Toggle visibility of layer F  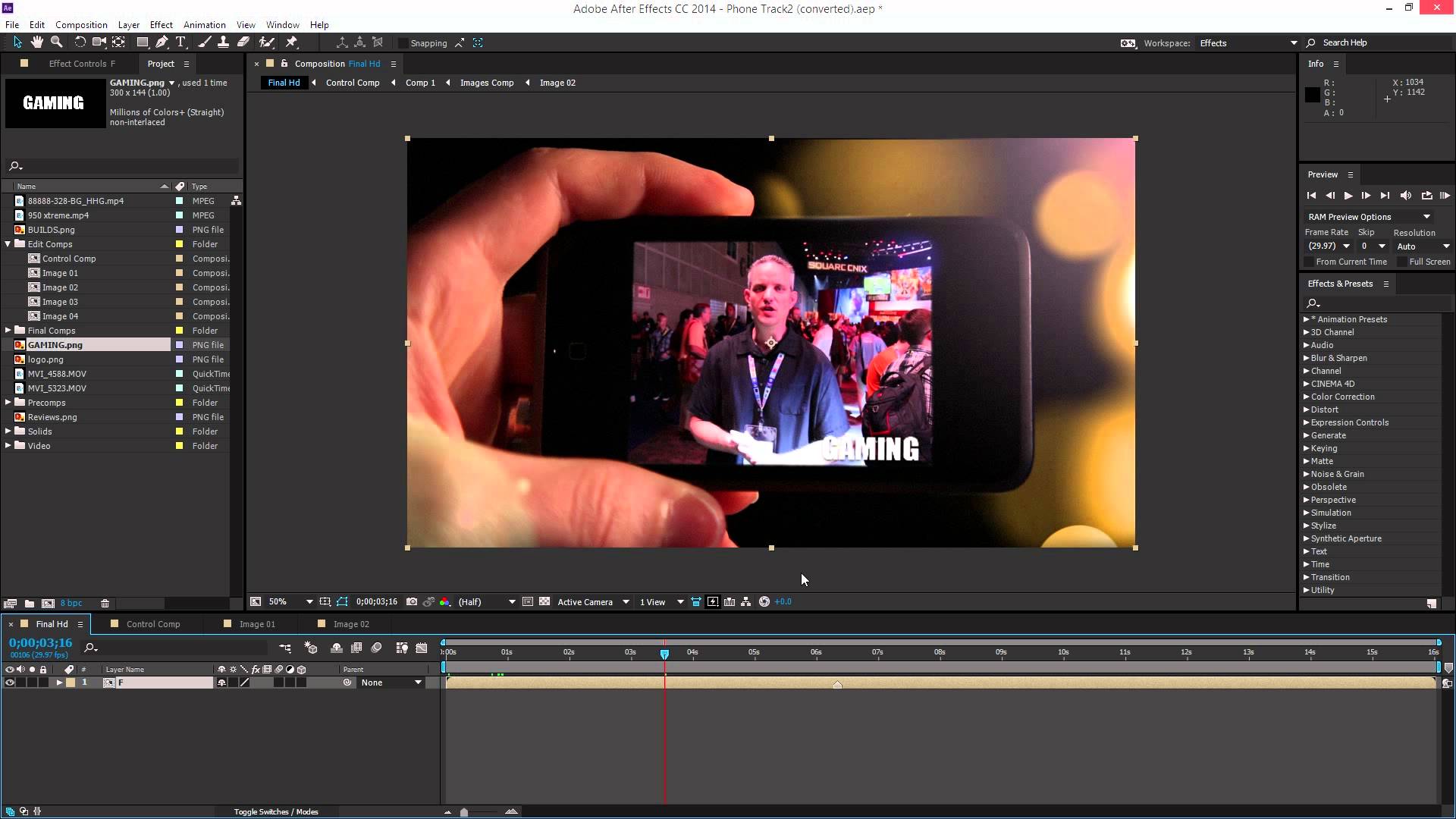[x=10, y=682]
